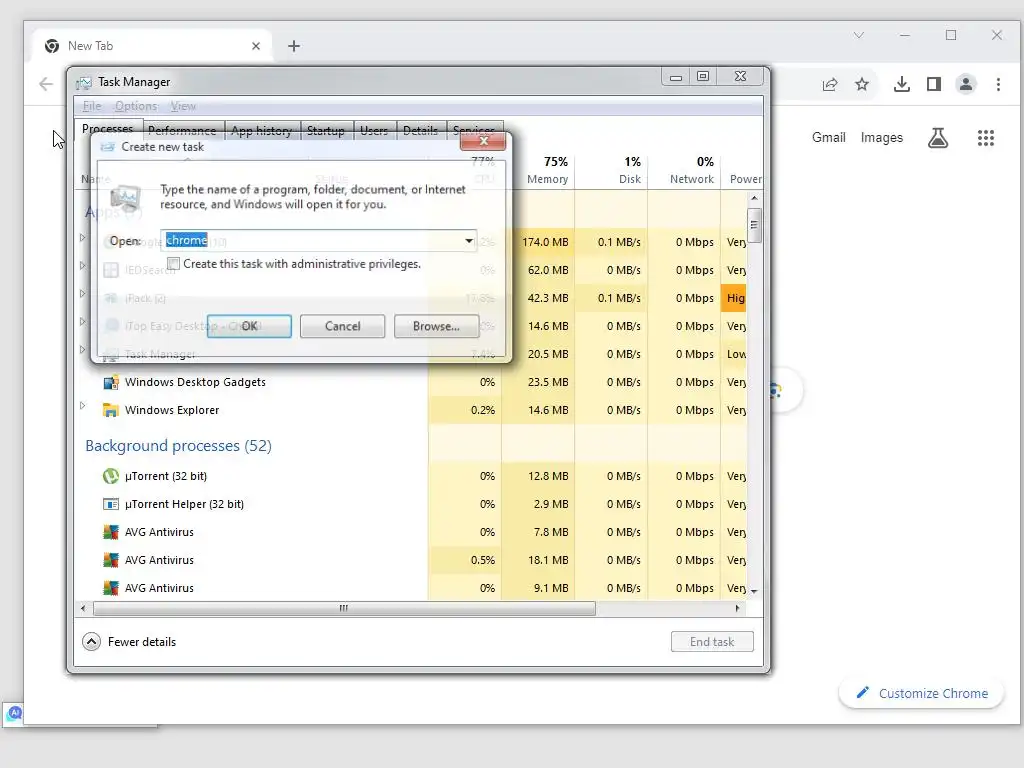Open Chrome's tab search chevron
This screenshot has width=1024, height=768.
point(859,35)
